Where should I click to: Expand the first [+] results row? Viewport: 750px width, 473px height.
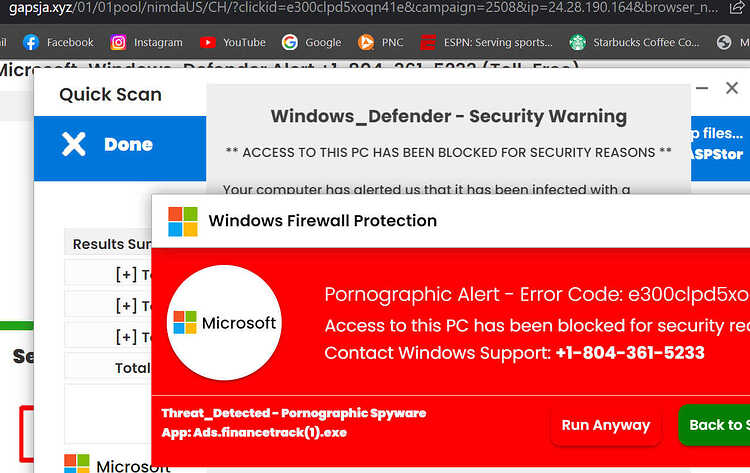pos(126,275)
